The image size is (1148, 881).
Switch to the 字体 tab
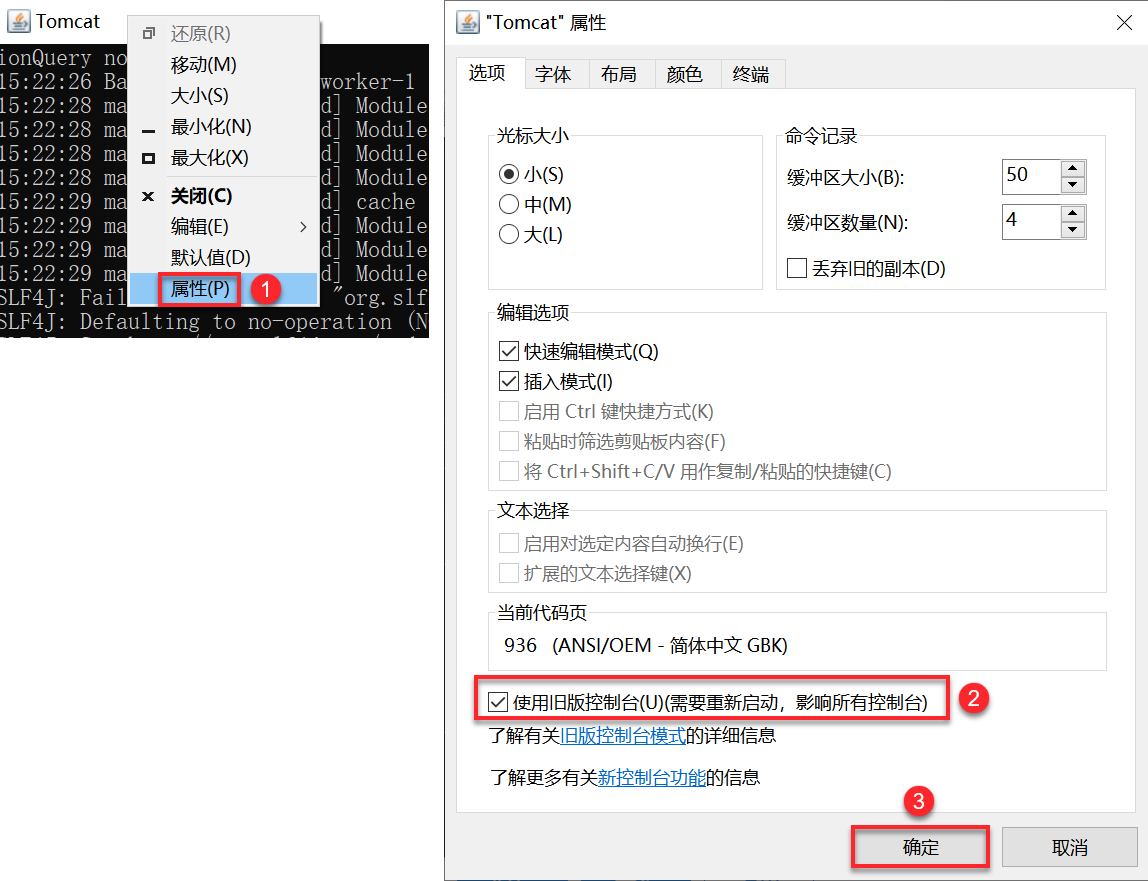[554, 74]
